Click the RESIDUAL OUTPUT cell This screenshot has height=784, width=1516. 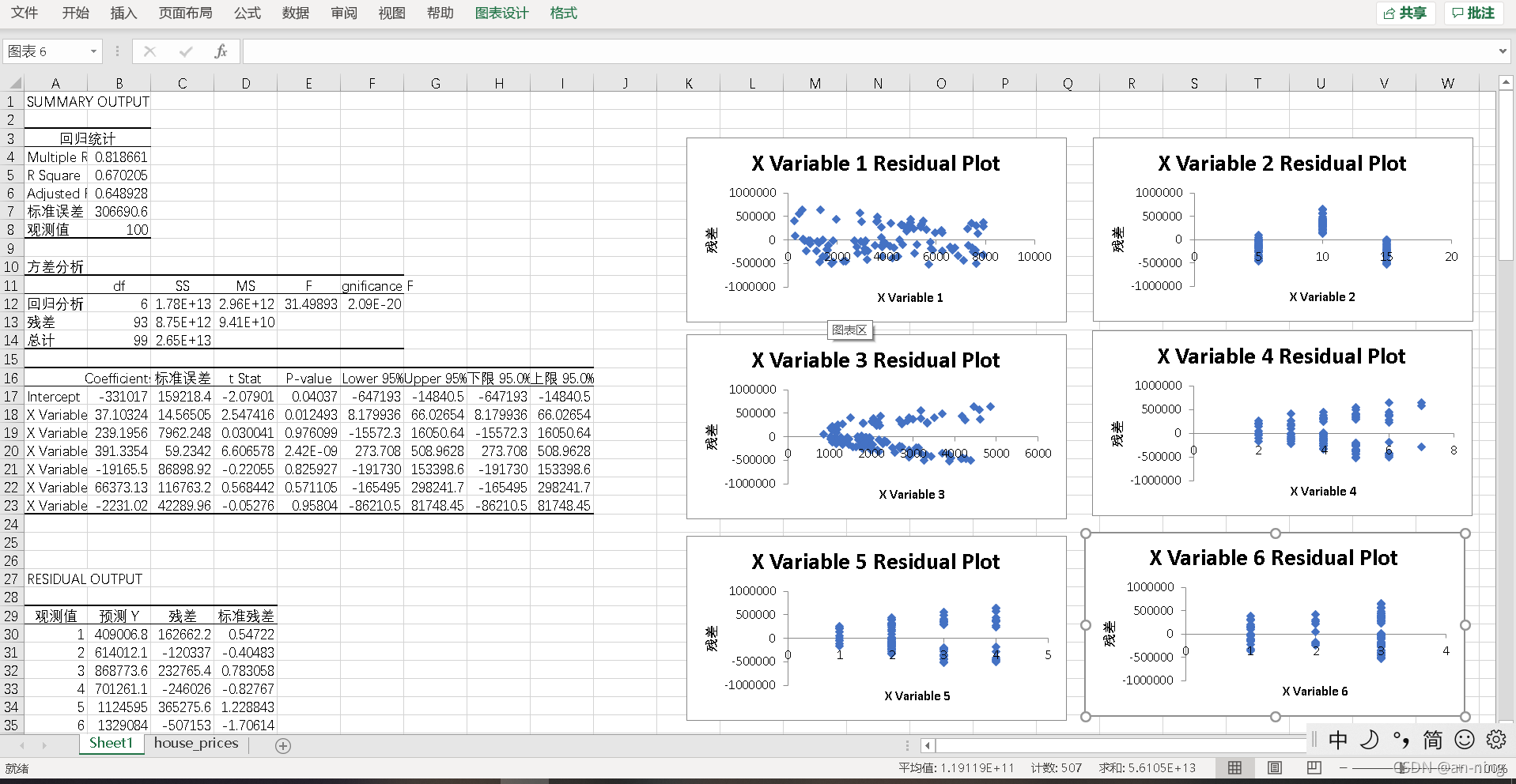coord(84,579)
